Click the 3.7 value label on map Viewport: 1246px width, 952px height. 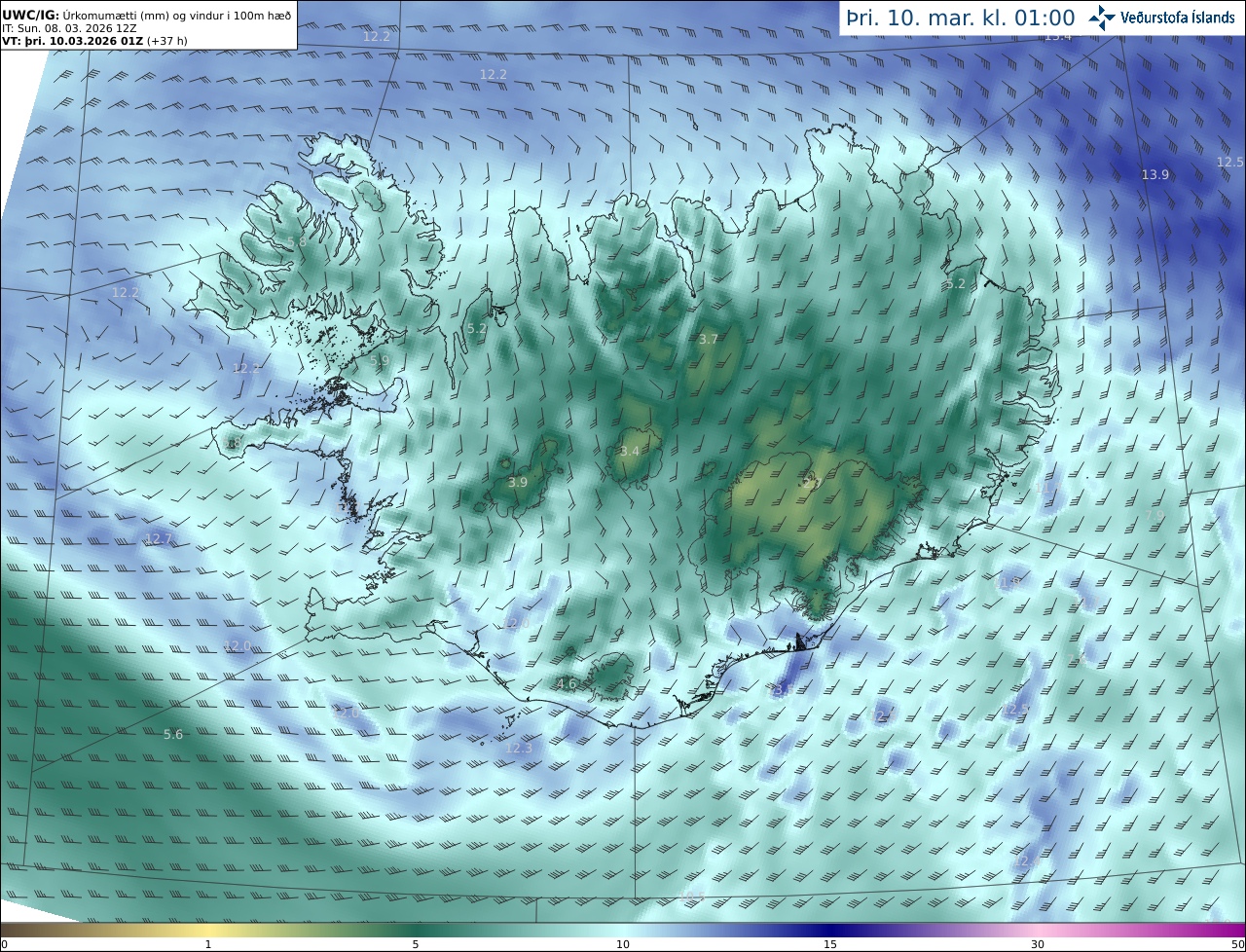(709, 339)
